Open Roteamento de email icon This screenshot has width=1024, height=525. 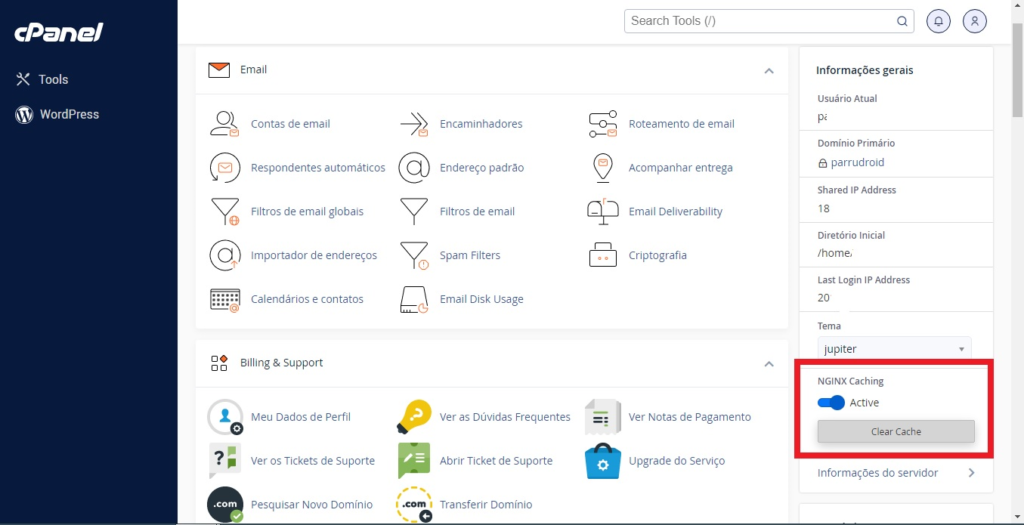pos(603,123)
